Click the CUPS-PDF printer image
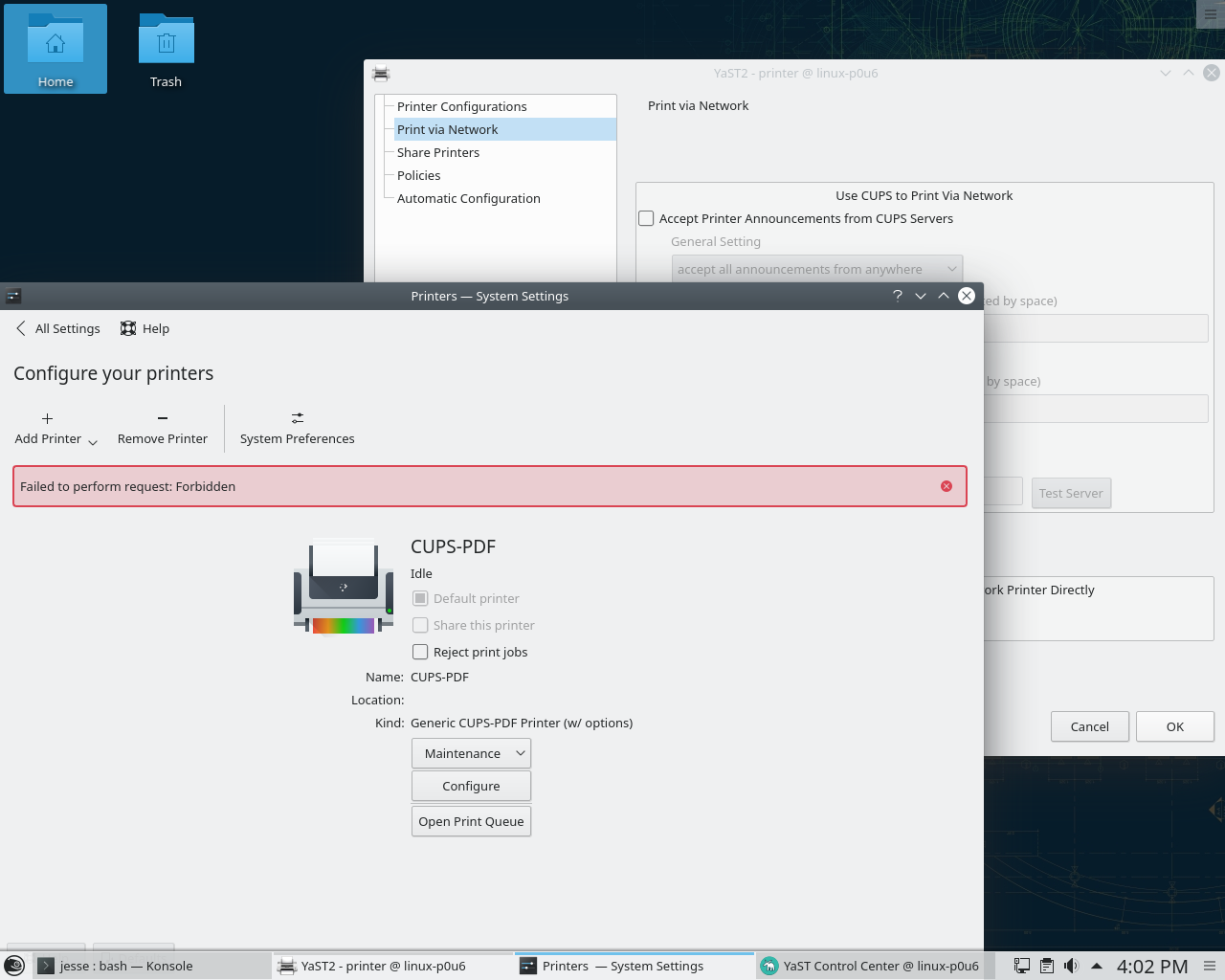1225x980 pixels. (x=344, y=587)
